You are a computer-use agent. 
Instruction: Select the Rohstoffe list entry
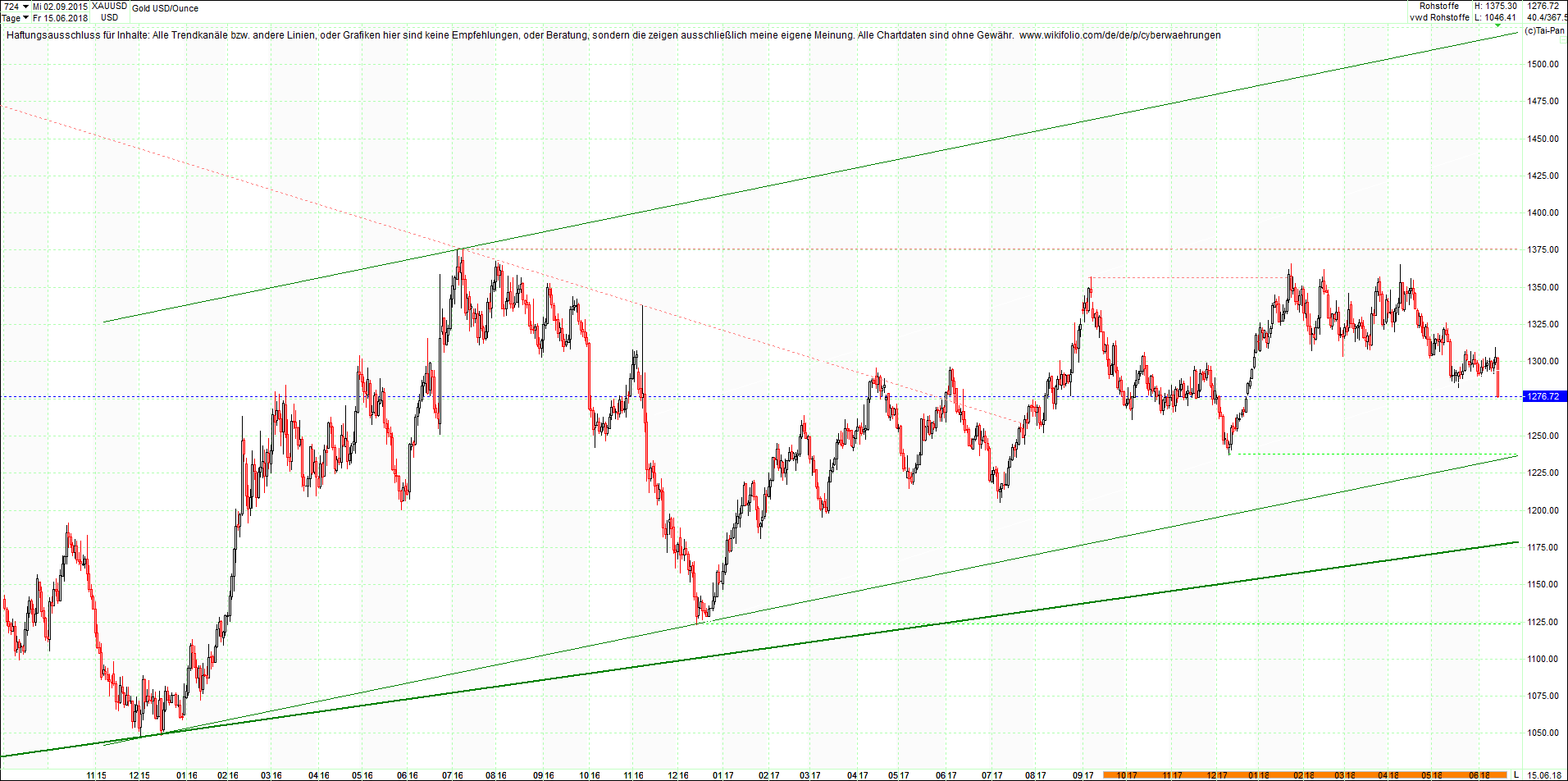tap(1440, 6)
